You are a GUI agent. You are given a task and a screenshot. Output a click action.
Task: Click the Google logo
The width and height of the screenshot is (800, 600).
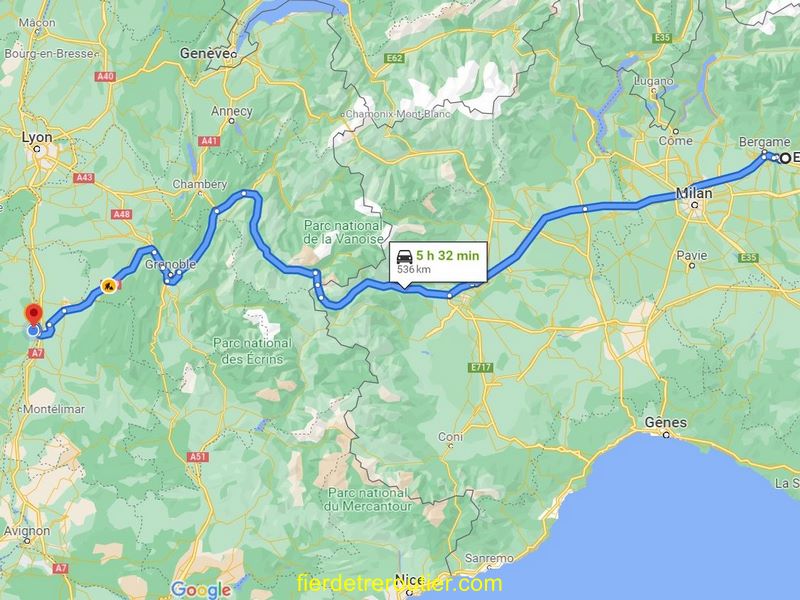click(201, 590)
